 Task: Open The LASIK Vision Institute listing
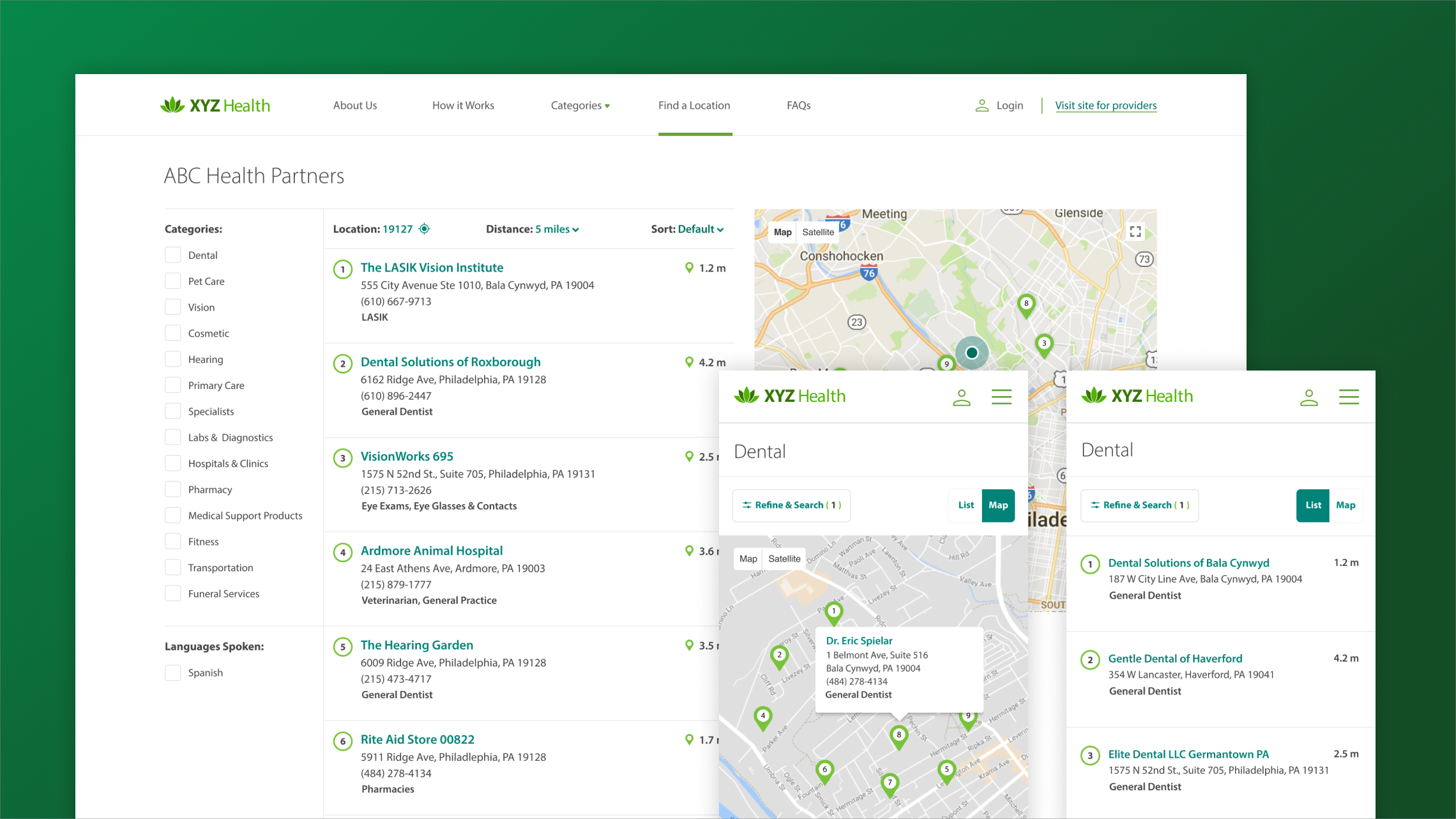[x=432, y=268]
